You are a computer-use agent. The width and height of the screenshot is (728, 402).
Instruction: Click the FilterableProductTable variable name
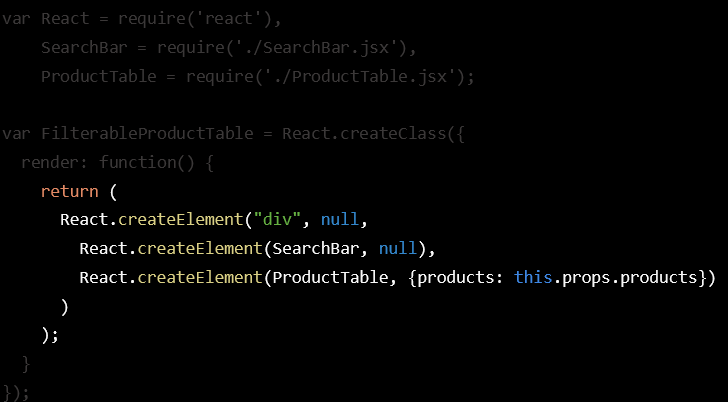click(x=147, y=134)
